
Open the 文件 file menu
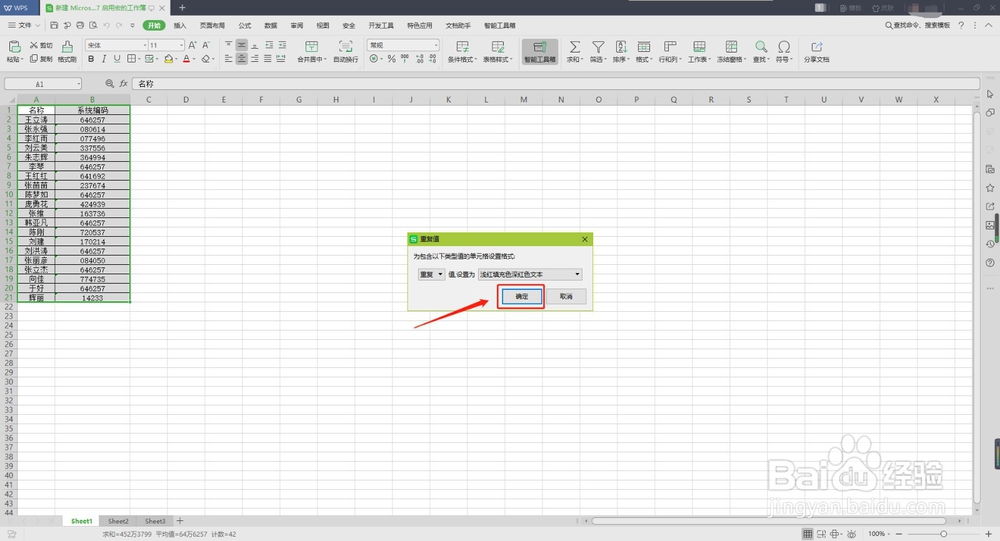(x=24, y=26)
